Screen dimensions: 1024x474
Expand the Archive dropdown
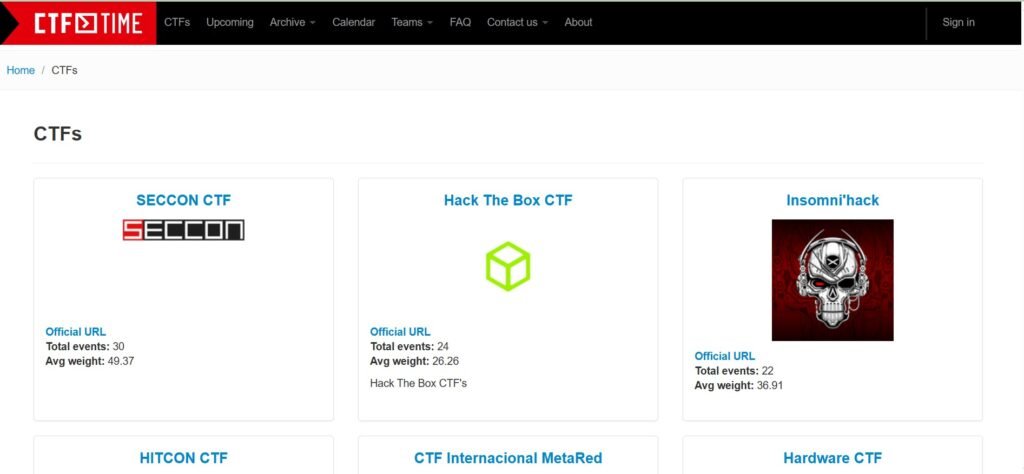pos(293,22)
